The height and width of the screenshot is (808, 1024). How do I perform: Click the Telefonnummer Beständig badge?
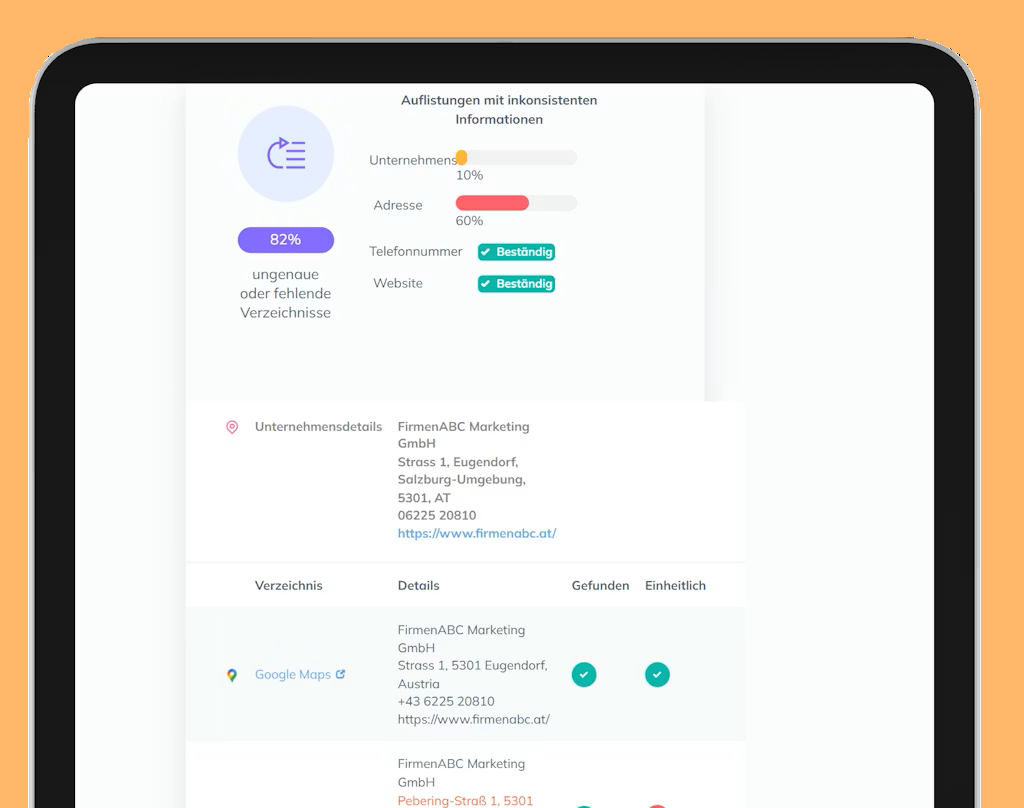tap(516, 252)
